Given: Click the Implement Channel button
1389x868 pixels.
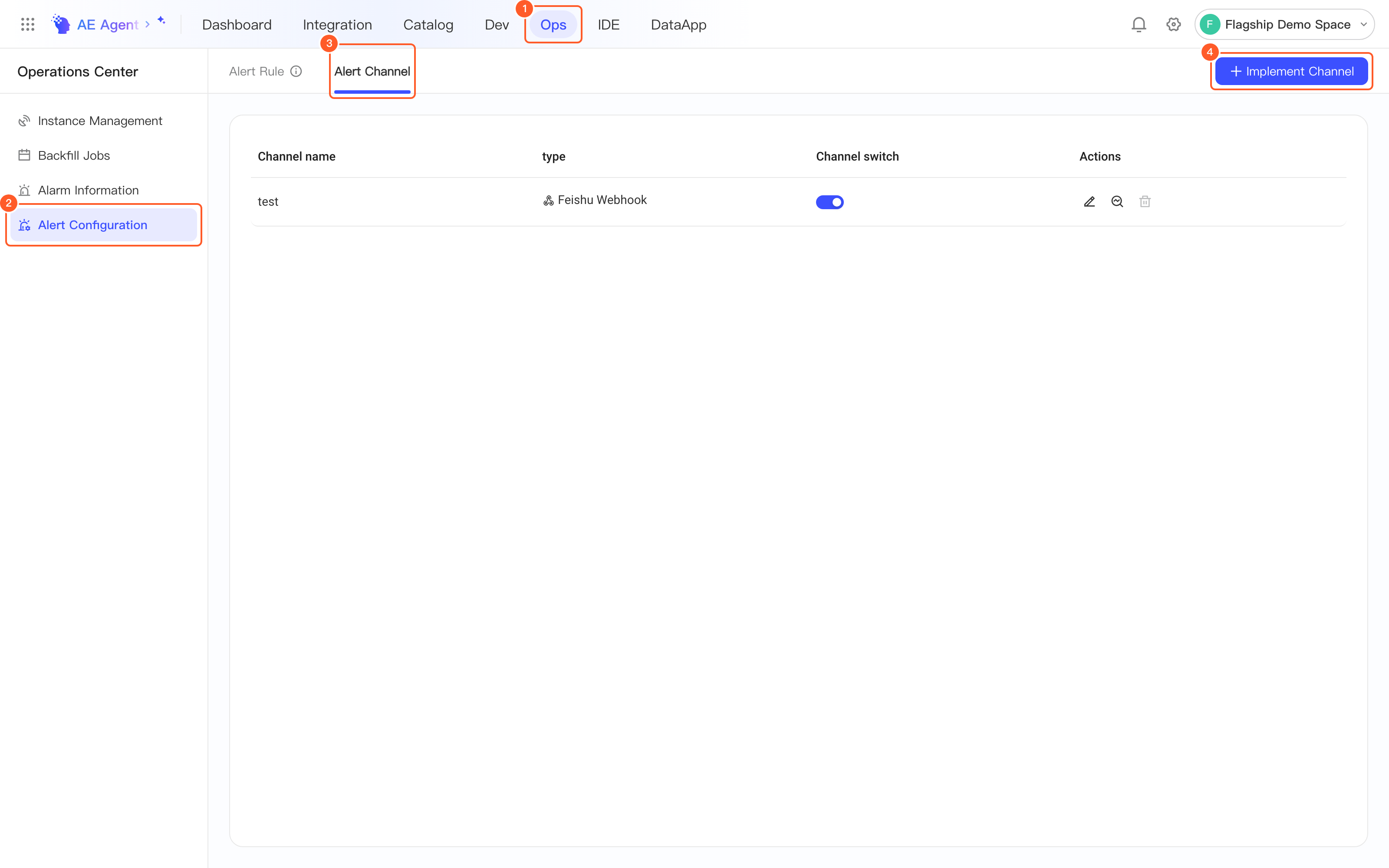Looking at the screenshot, I should click(x=1291, y=71).
